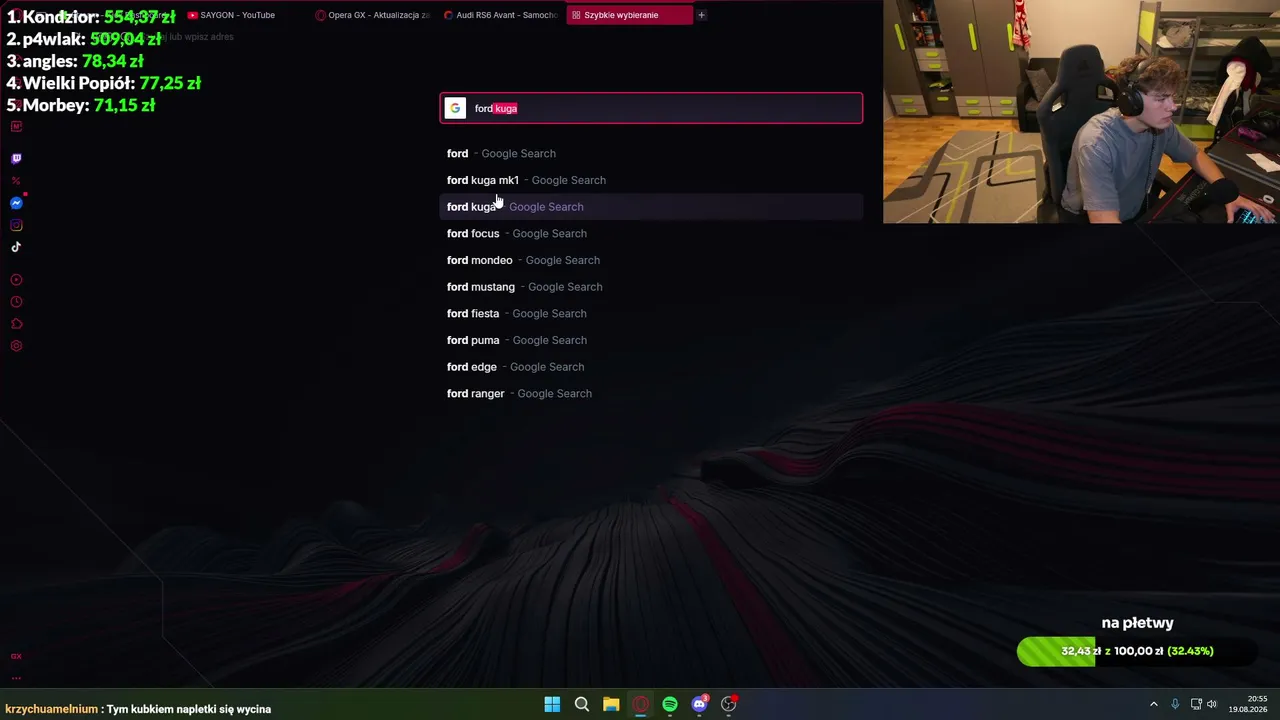Open Windows taskbar Search

click(x=581, y=704)
